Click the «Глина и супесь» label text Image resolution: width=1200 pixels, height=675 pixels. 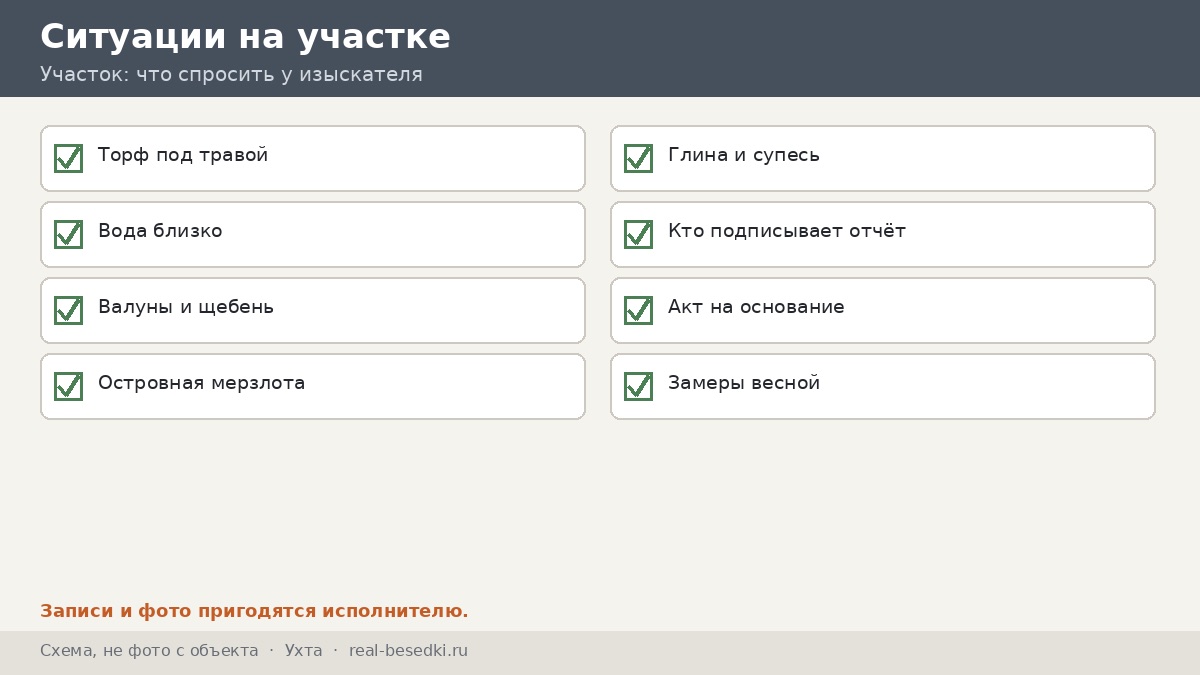coord(744,156)
